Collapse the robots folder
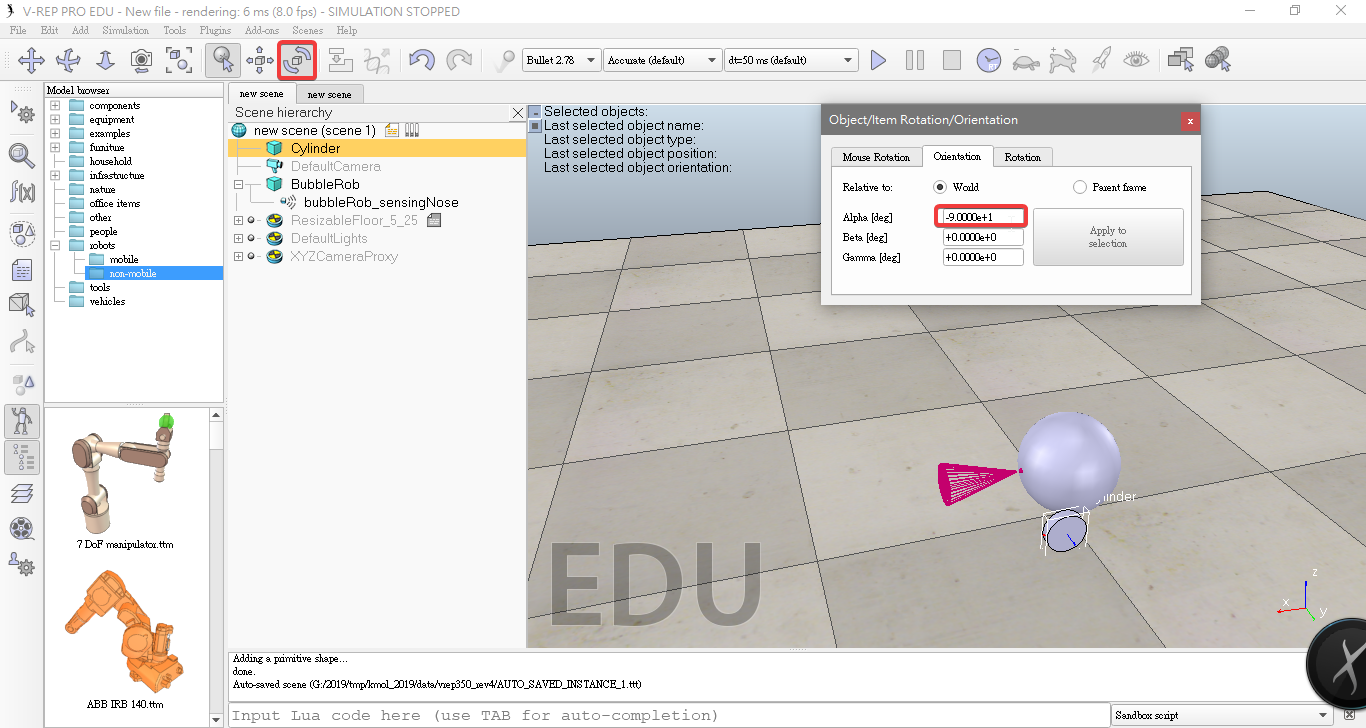This screenshot has width=1366, height=728. click(55, 245)
